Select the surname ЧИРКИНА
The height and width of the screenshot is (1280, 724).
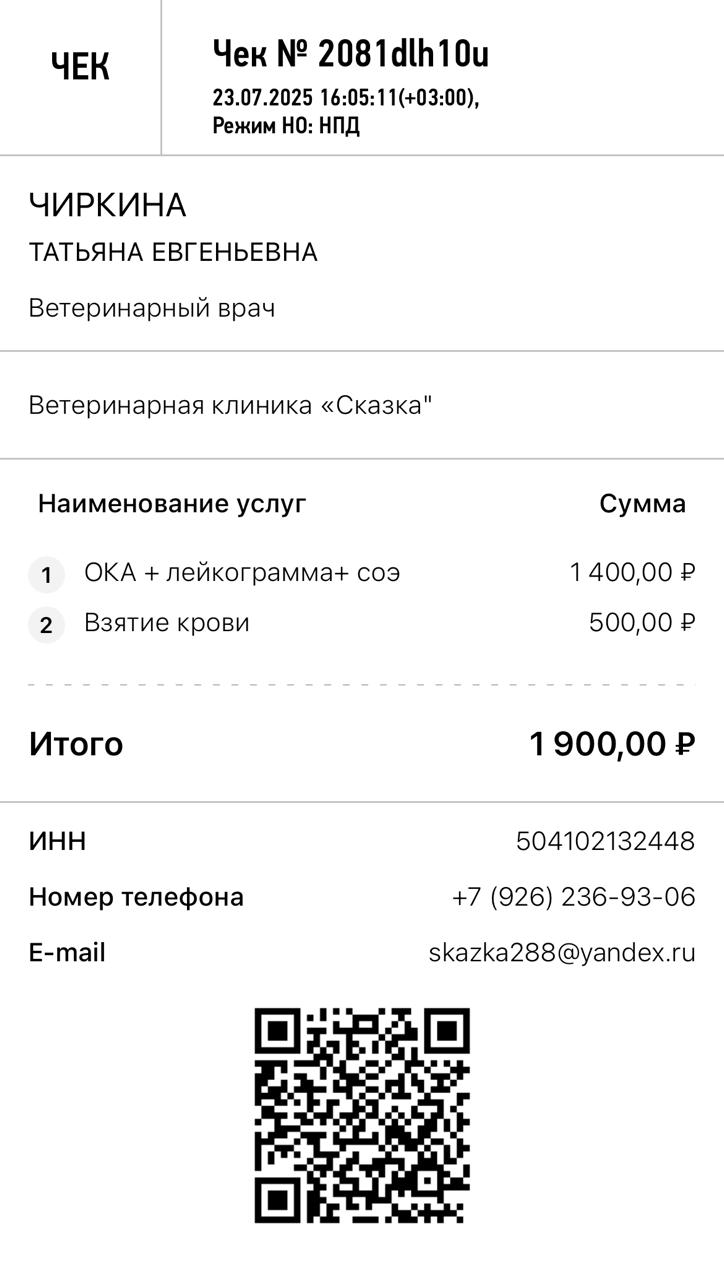tap(108, 206)
